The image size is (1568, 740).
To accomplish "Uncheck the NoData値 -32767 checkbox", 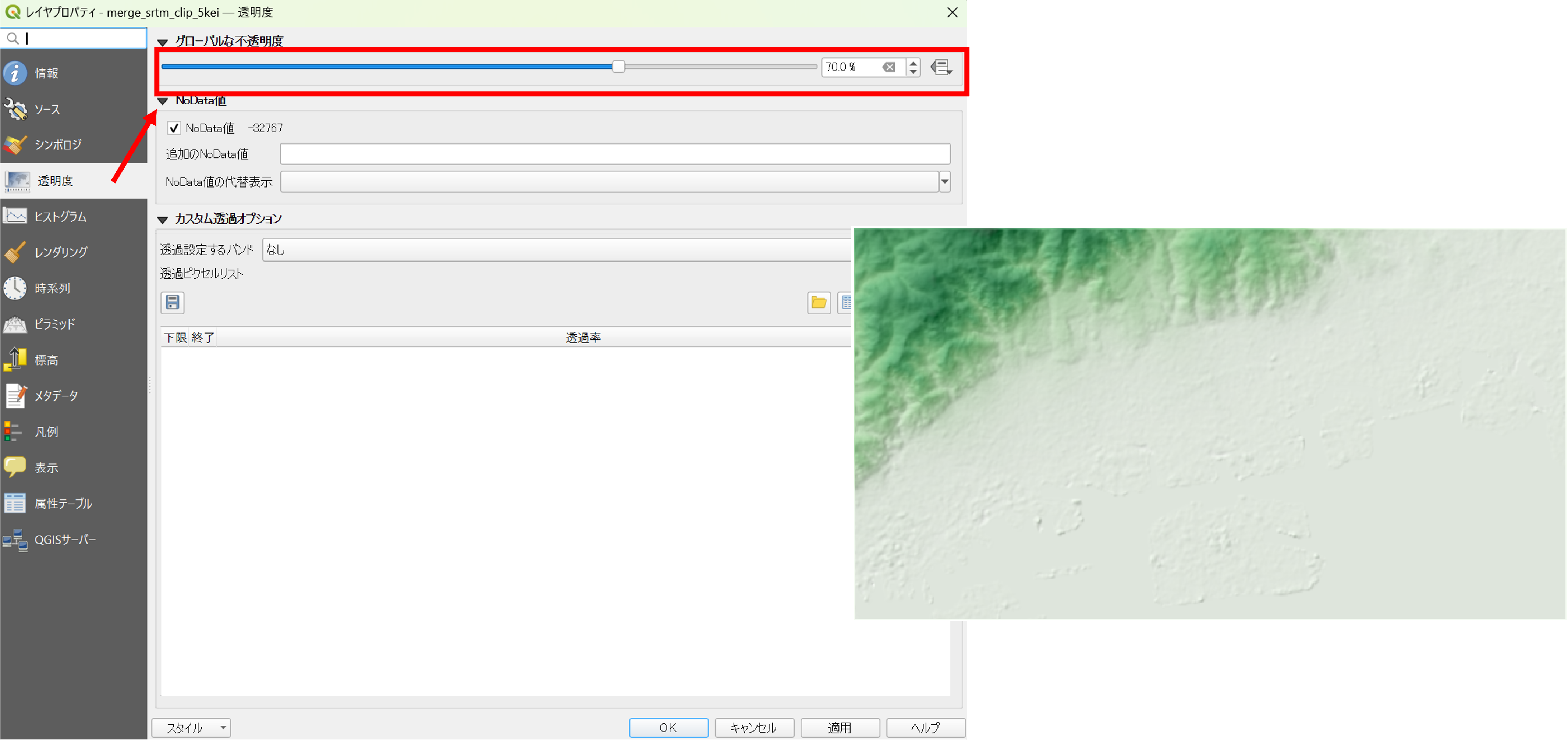I will tap(174, 128).
